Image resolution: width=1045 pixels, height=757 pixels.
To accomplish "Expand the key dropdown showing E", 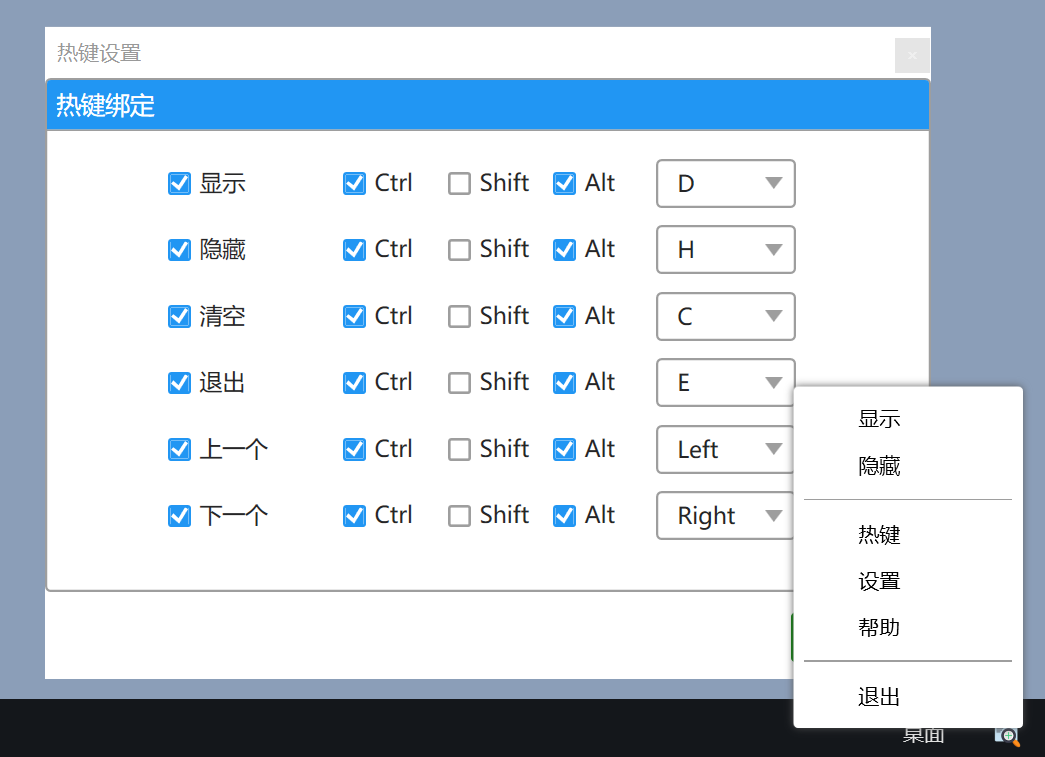I will tap(725, 383).
